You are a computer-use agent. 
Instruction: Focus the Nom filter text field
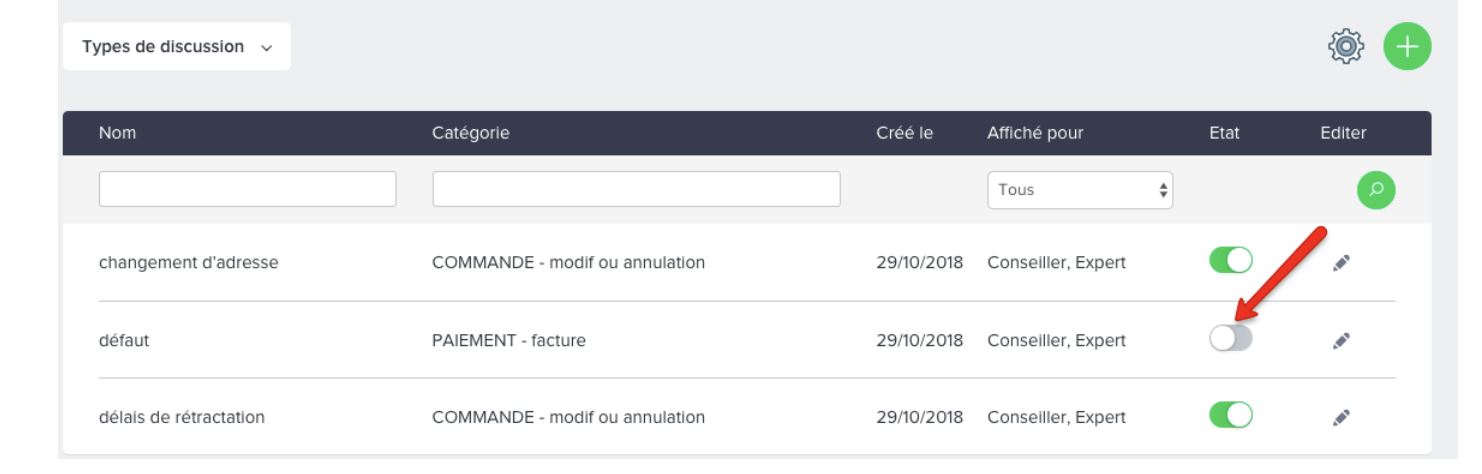tap(248, 189)
